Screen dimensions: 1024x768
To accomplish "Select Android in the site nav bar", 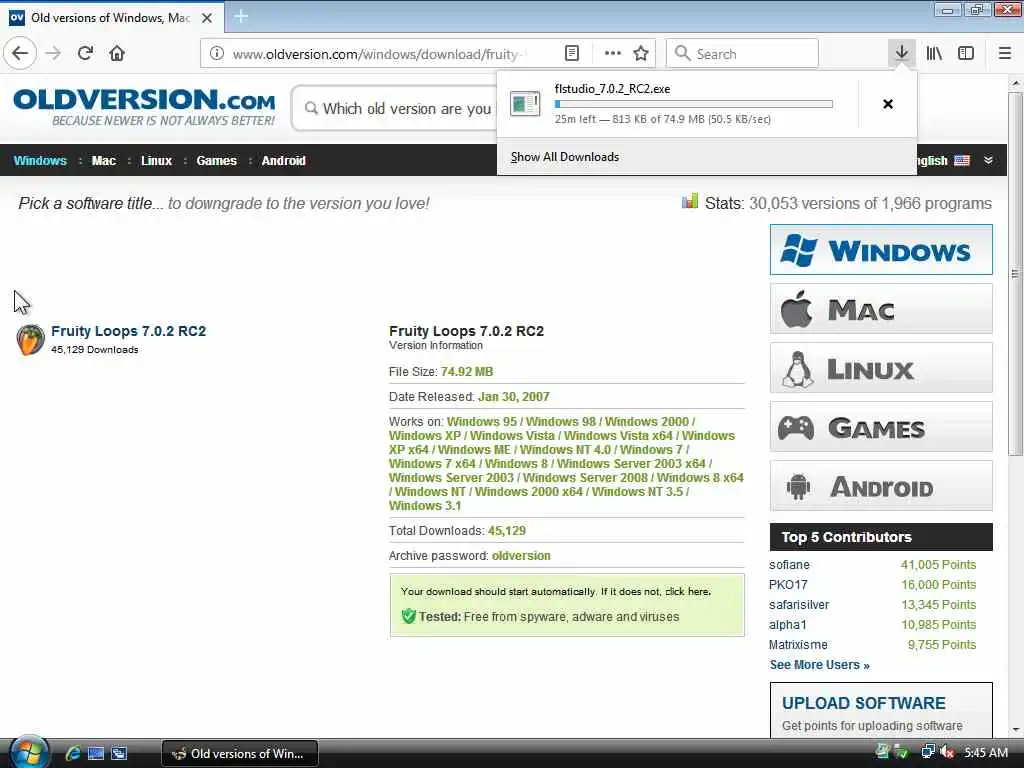I will click(x=283, y=161).
